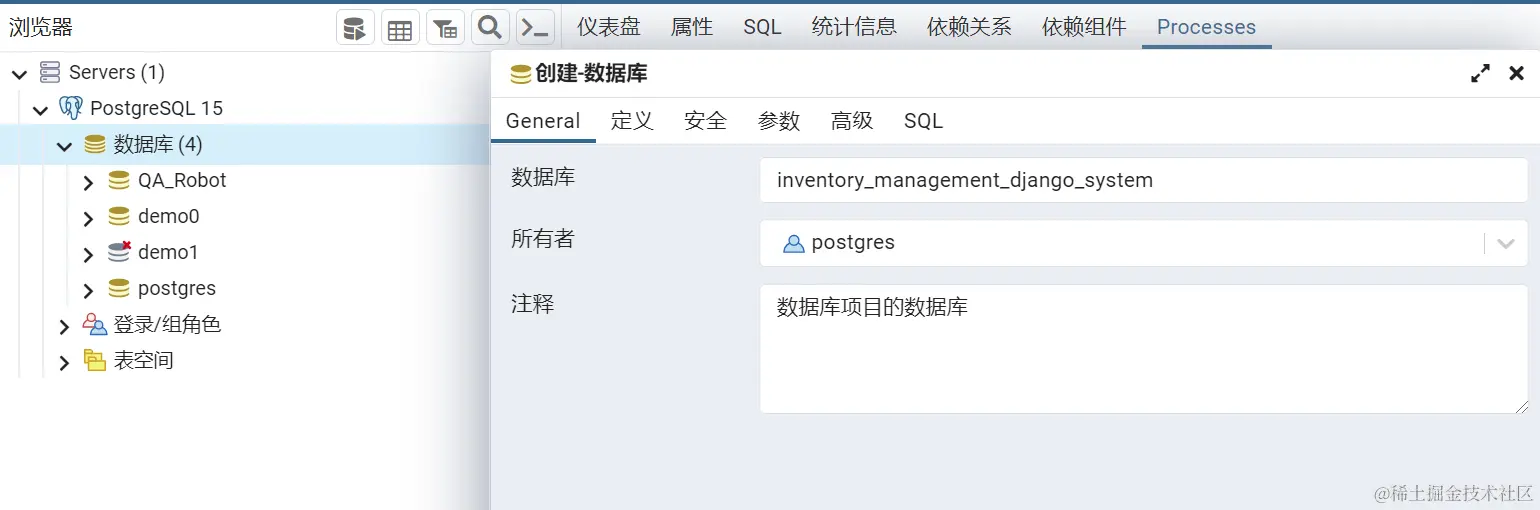Image resolution: width=1540 pixels, height=510 pixels.
Task: Collapse the Servers (1) tree node
Action: (19, 73)
